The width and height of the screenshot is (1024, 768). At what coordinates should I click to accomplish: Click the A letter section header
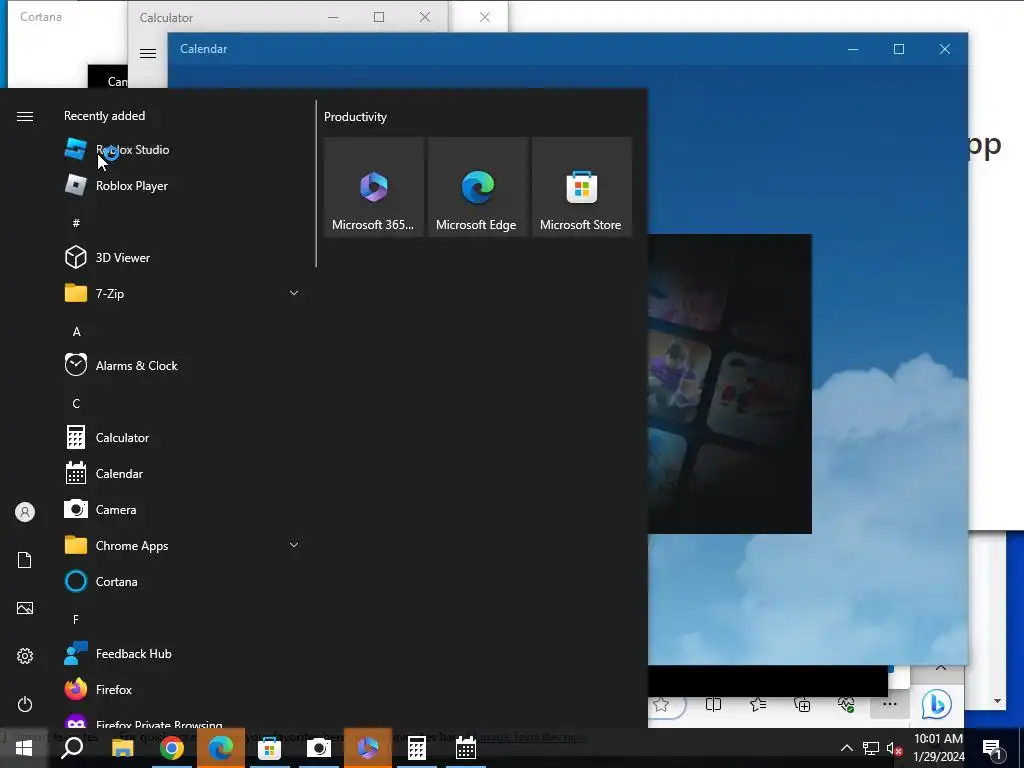[x=76, y=331]
